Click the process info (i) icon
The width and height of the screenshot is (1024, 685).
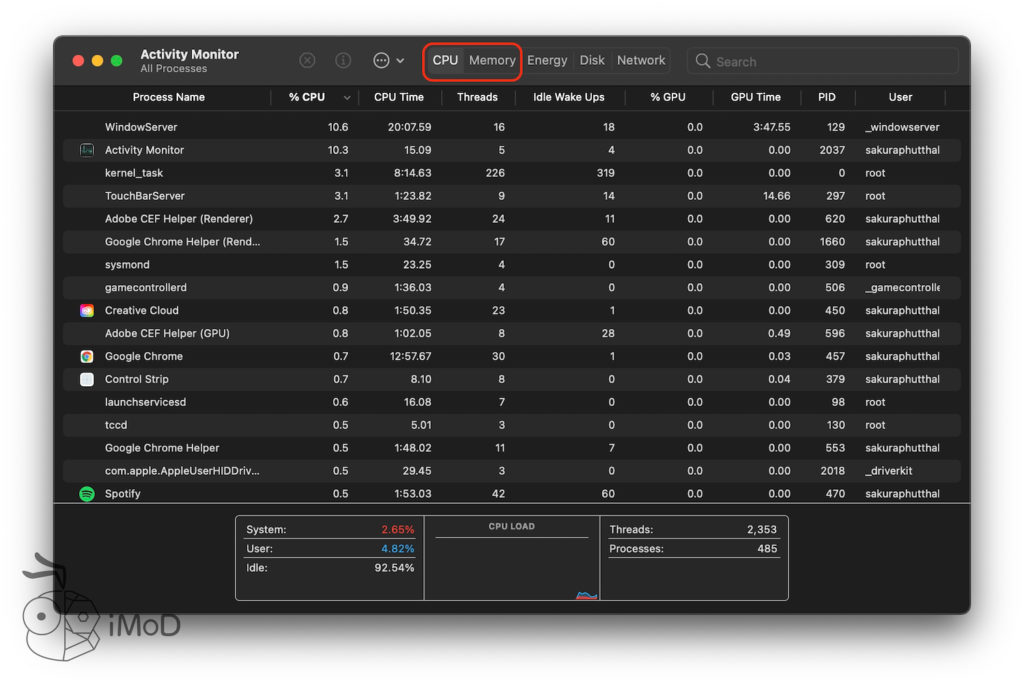pyautogui.click(x=343, y=60)
